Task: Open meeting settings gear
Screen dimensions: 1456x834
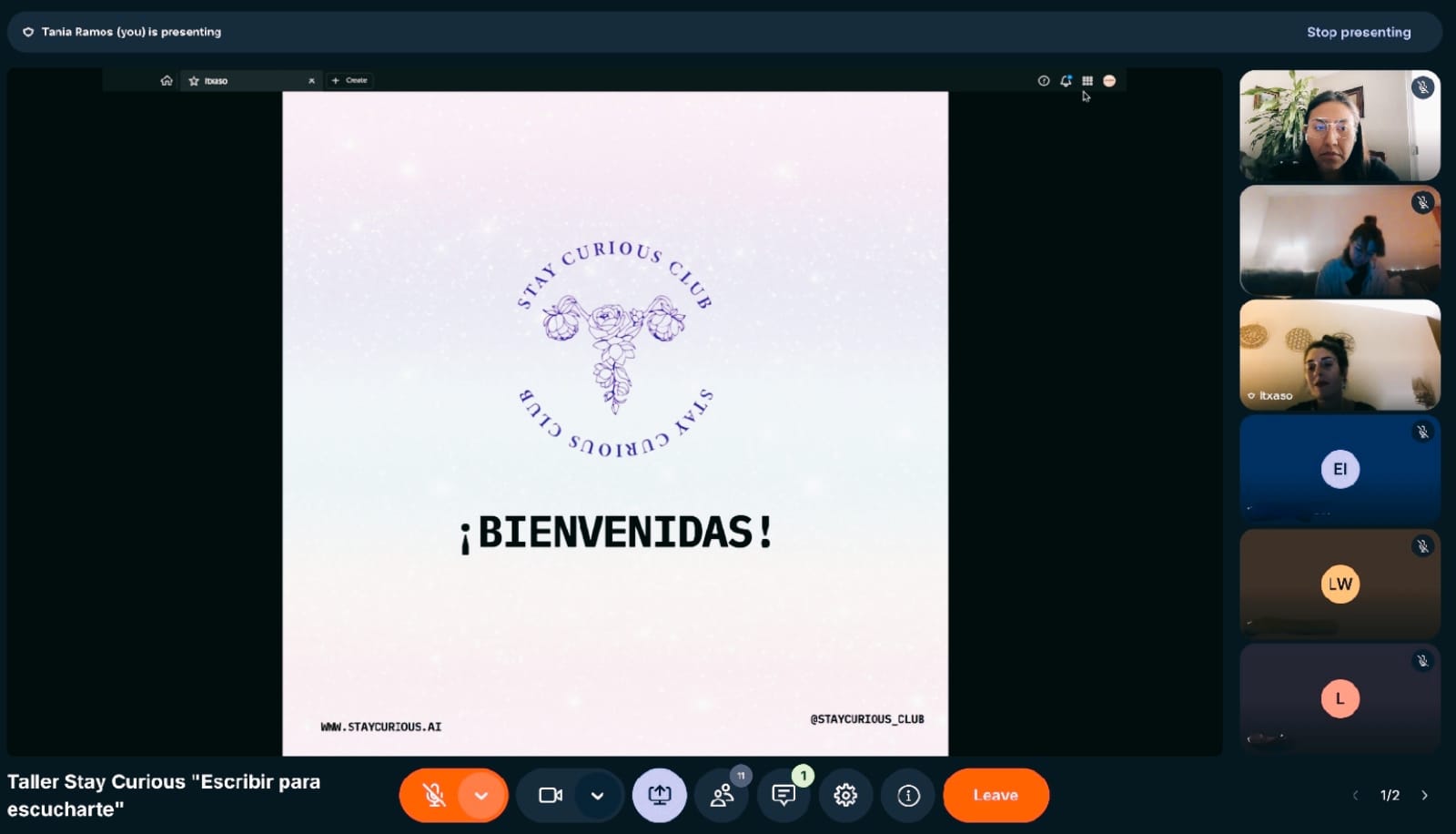Action: coord(845,795)
